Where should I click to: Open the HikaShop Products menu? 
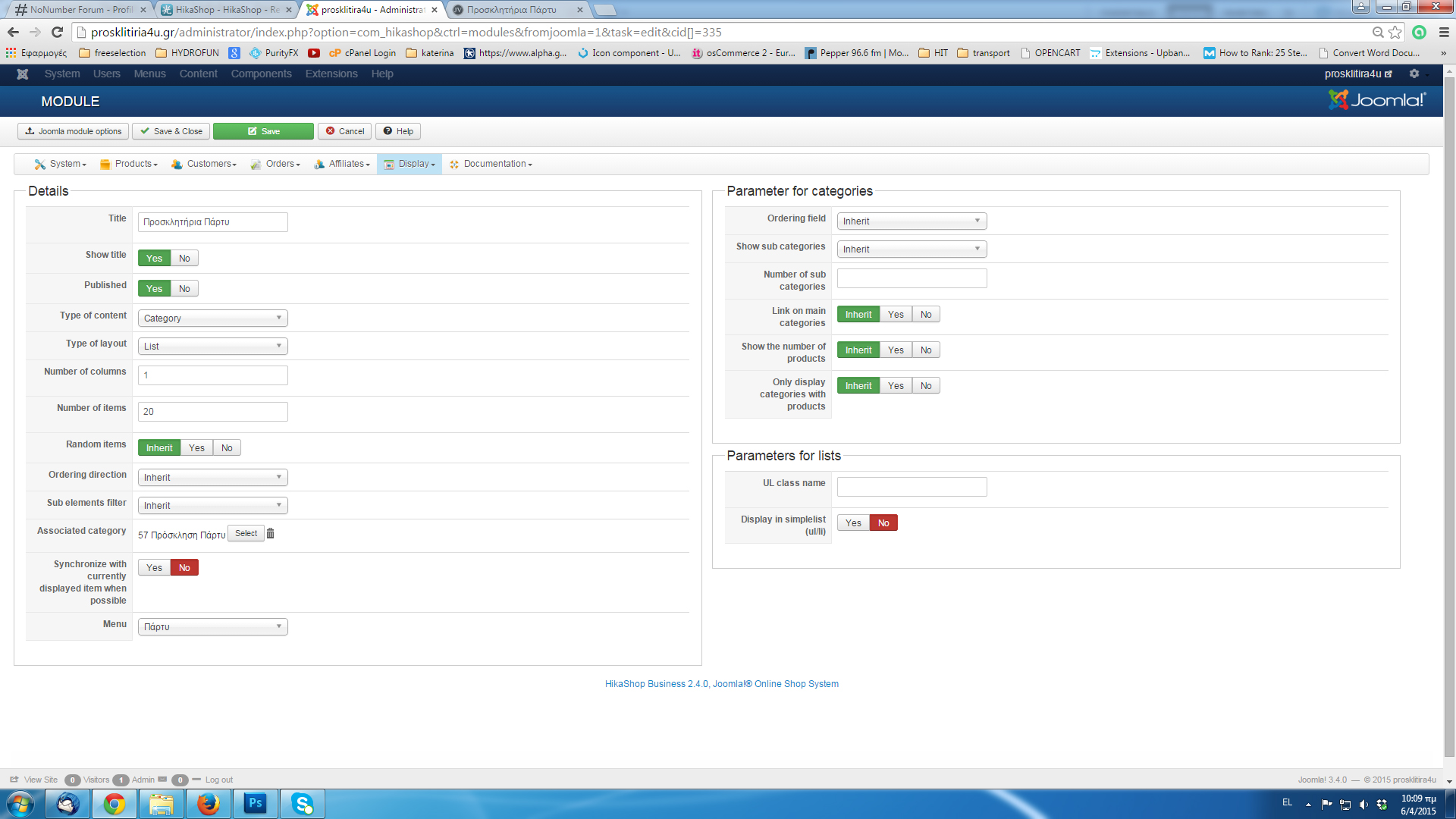coord(129,164)
